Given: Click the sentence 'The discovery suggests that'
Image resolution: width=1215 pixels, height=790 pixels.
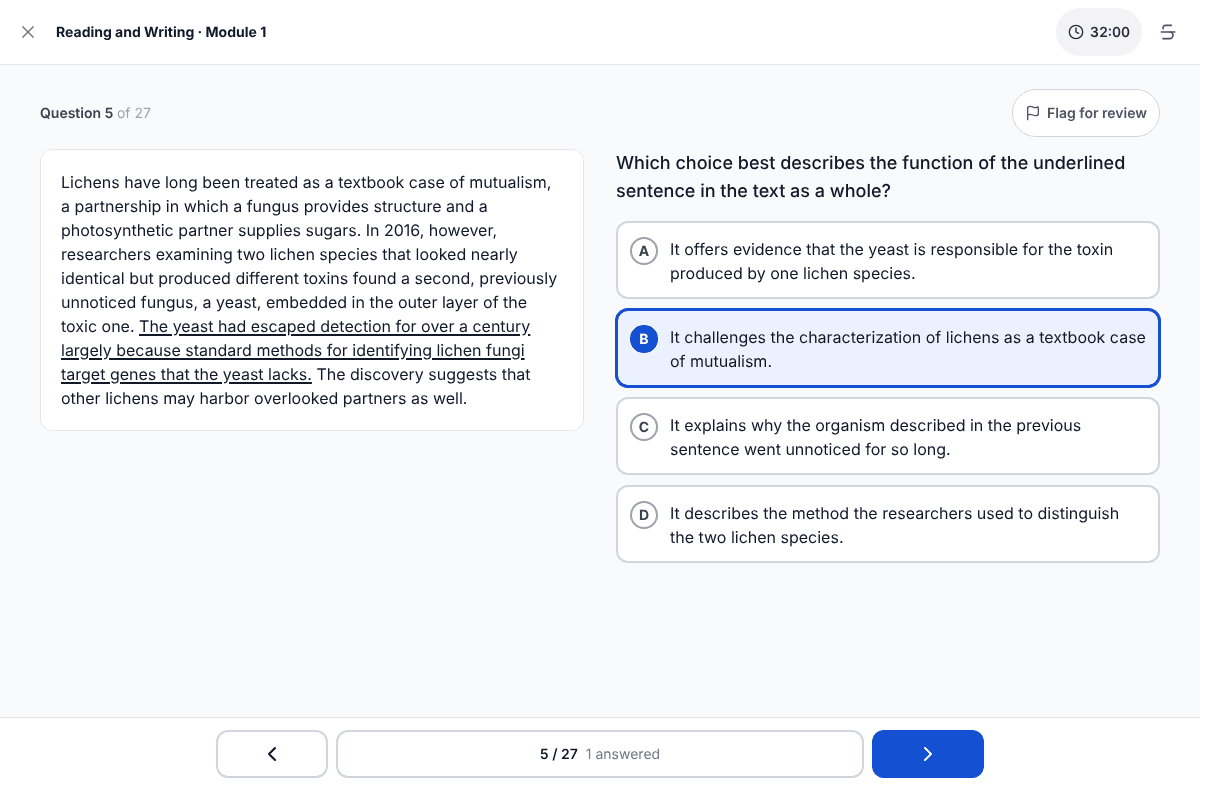Looking at the screenshot, I should click(424, 375).
